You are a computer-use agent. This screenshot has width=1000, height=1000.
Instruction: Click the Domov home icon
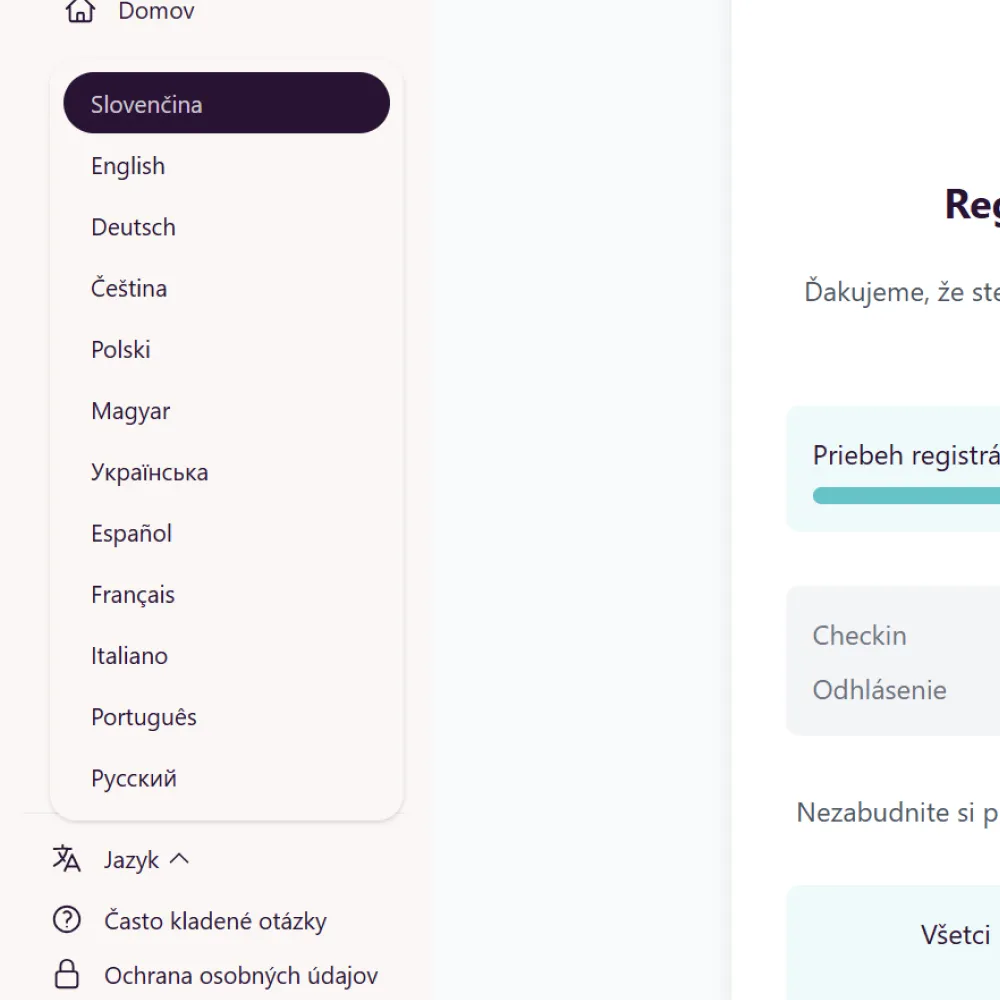coord(80,11)
